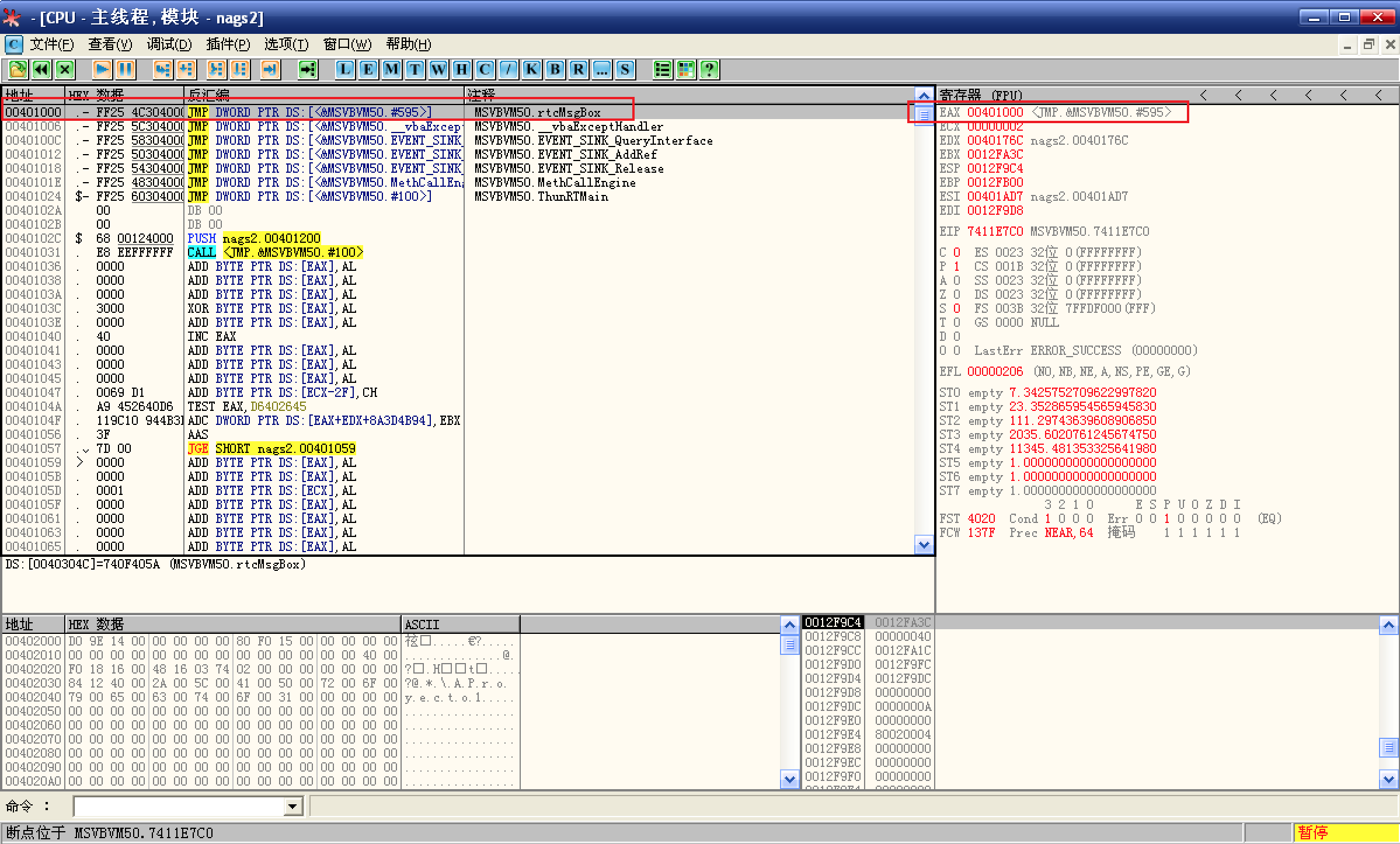Screen dimensions: 1400x844
Task: Click into the 命令 command input field
Action: 178,807
